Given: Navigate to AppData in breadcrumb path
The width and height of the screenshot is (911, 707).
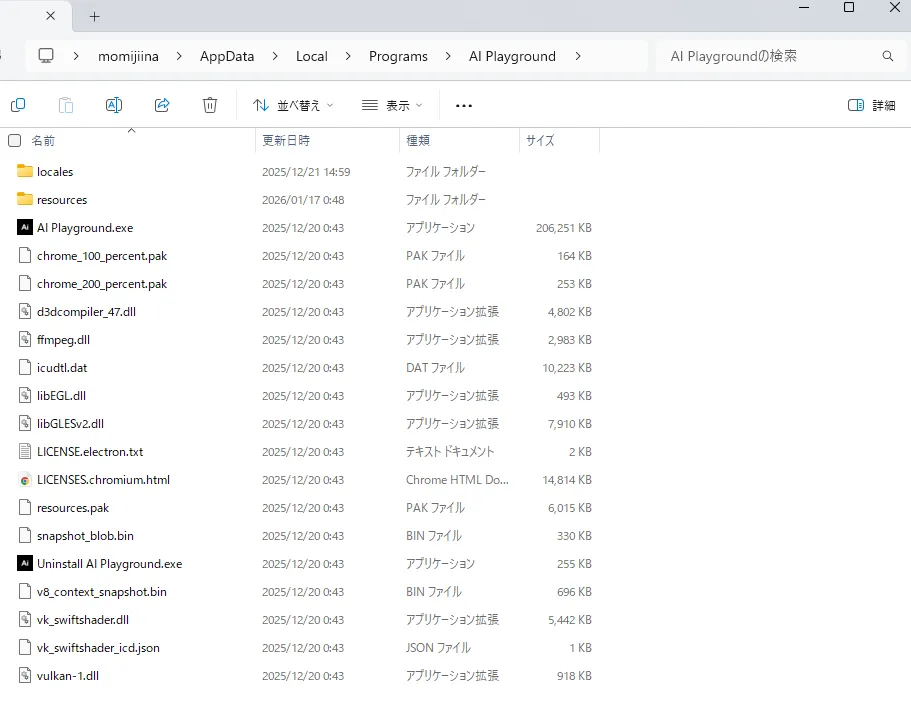Looking at the screenshot, I should coord(227,57).
